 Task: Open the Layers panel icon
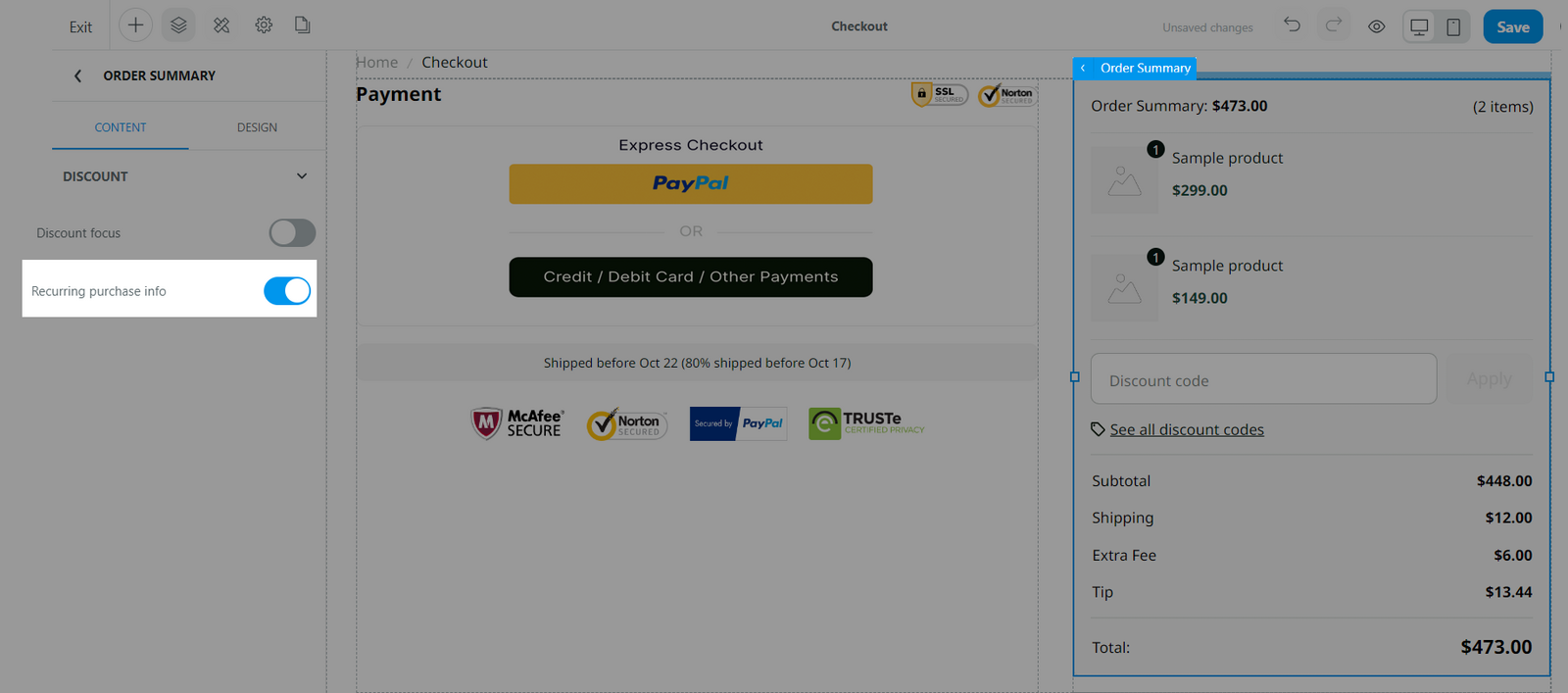point(178,25)
